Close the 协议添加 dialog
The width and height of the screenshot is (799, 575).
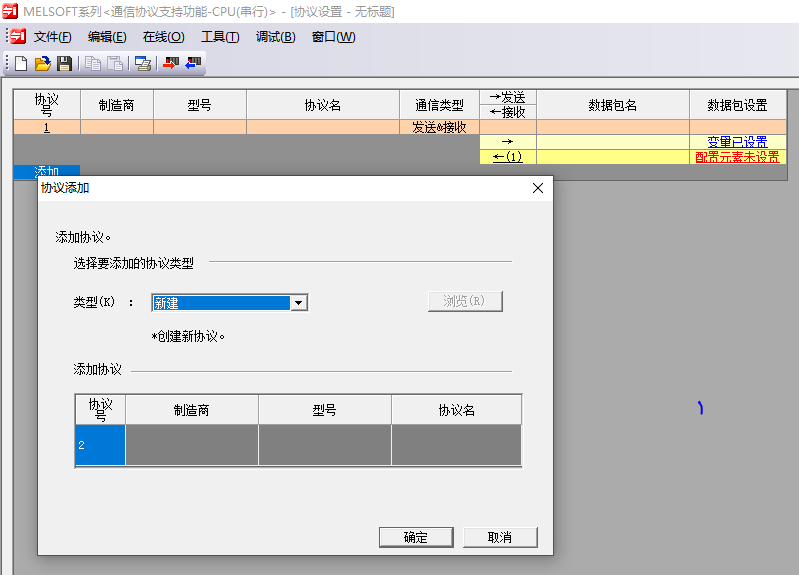[537, 188]
